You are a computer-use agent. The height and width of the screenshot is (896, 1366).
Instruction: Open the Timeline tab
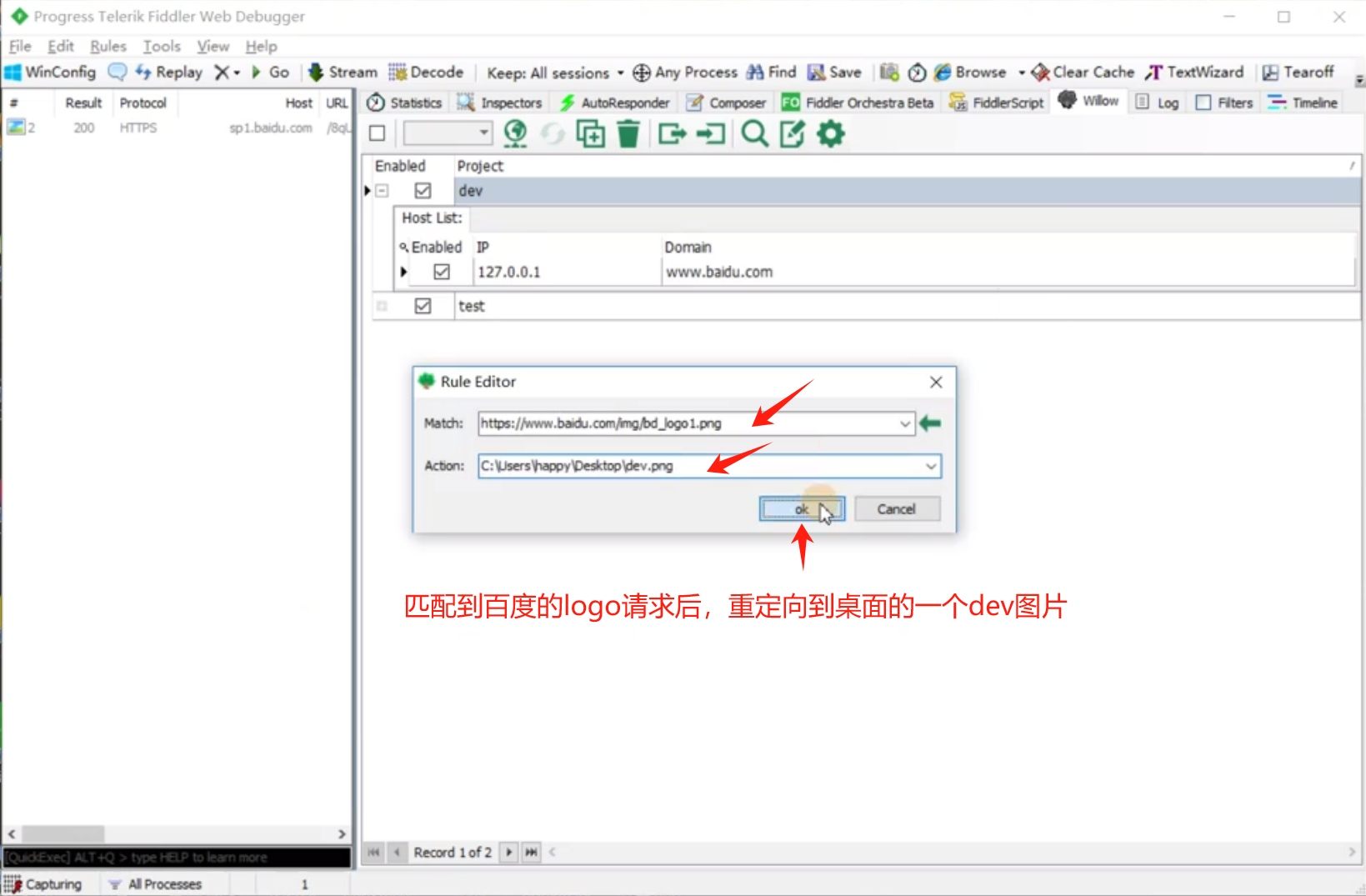pyautogui.click(x=1303, y=103)
